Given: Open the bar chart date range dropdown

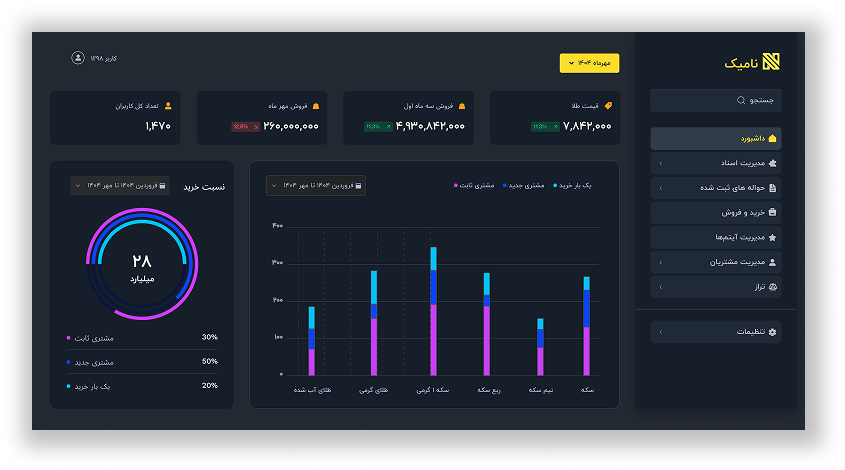Looking at the screenshot, I should [x=316, y=185].
